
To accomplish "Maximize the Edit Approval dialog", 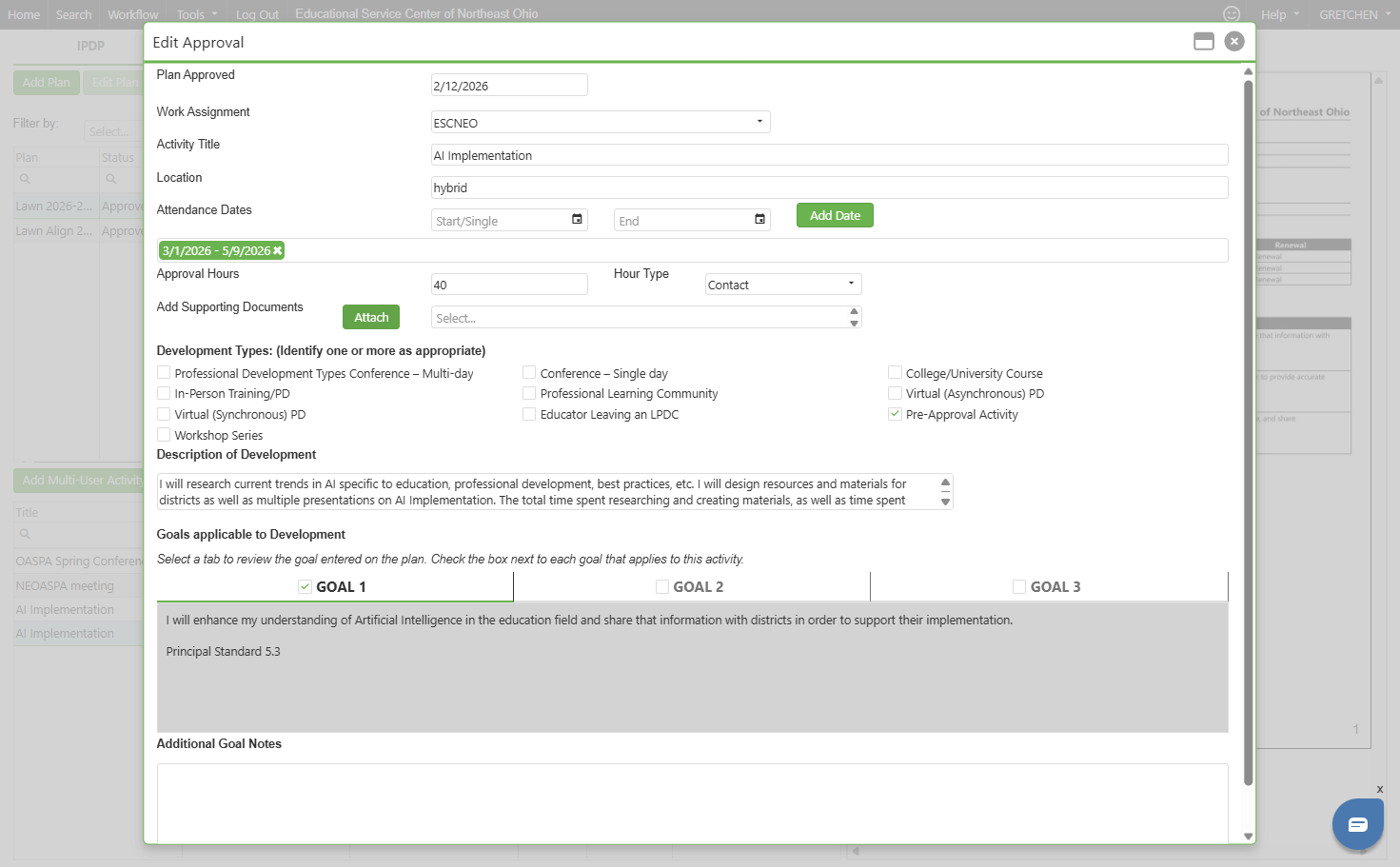I will [1204, 42].
